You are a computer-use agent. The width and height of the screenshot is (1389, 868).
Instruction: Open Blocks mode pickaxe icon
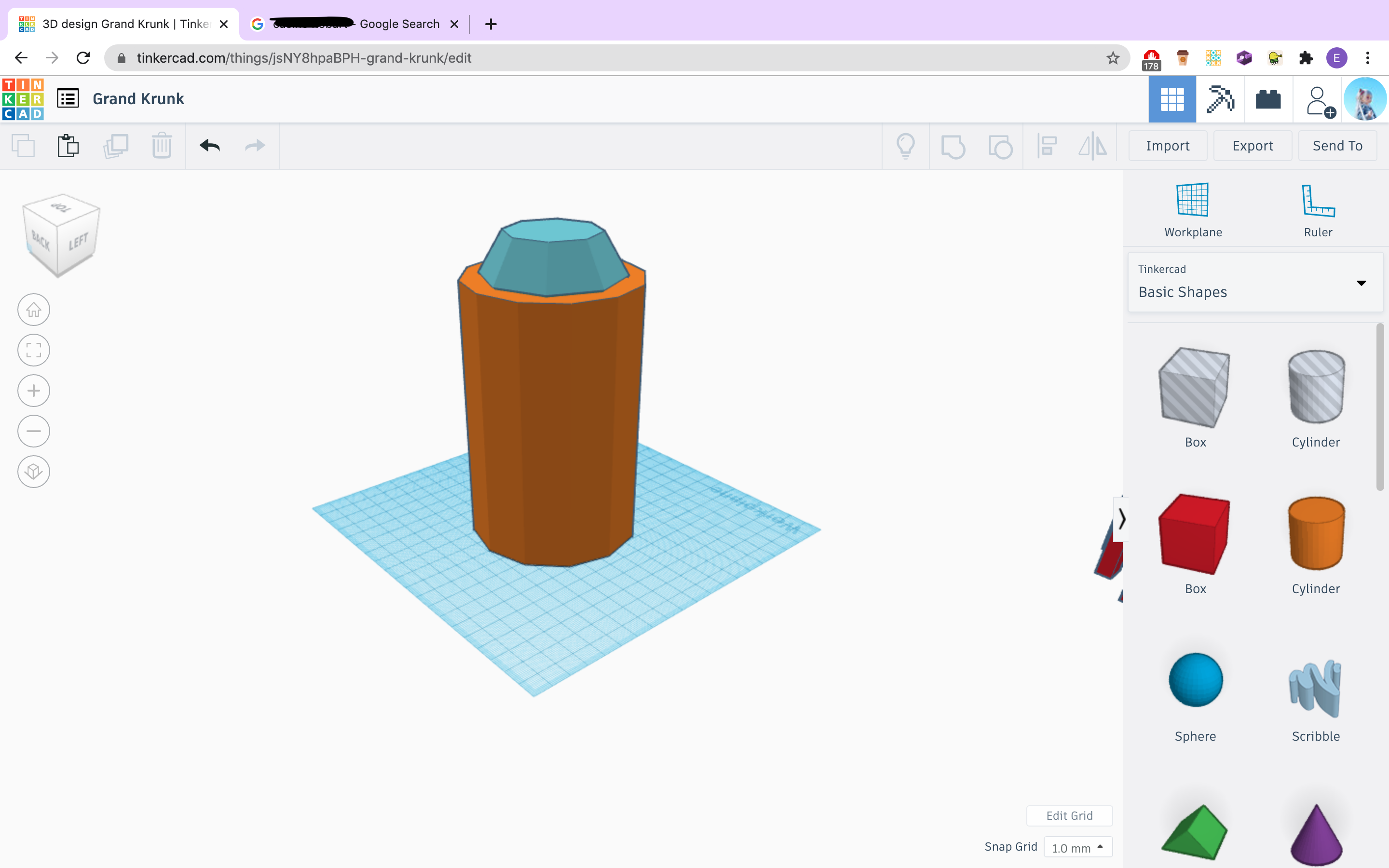(1220, 99)
